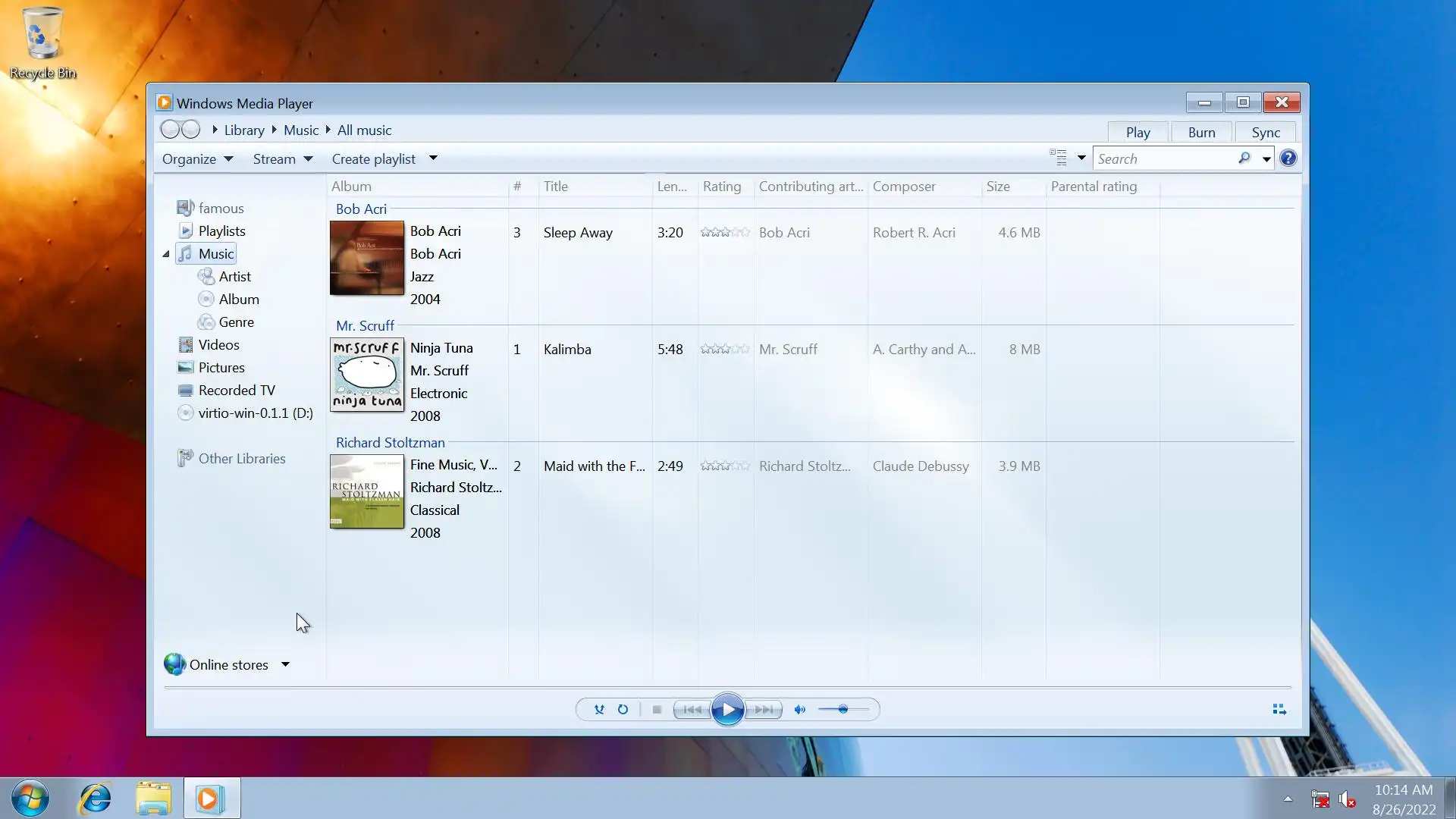Collapse the Music tree node arrow
The height and width of the screenshot is (819, 1456).
click(x=166, y=254)
